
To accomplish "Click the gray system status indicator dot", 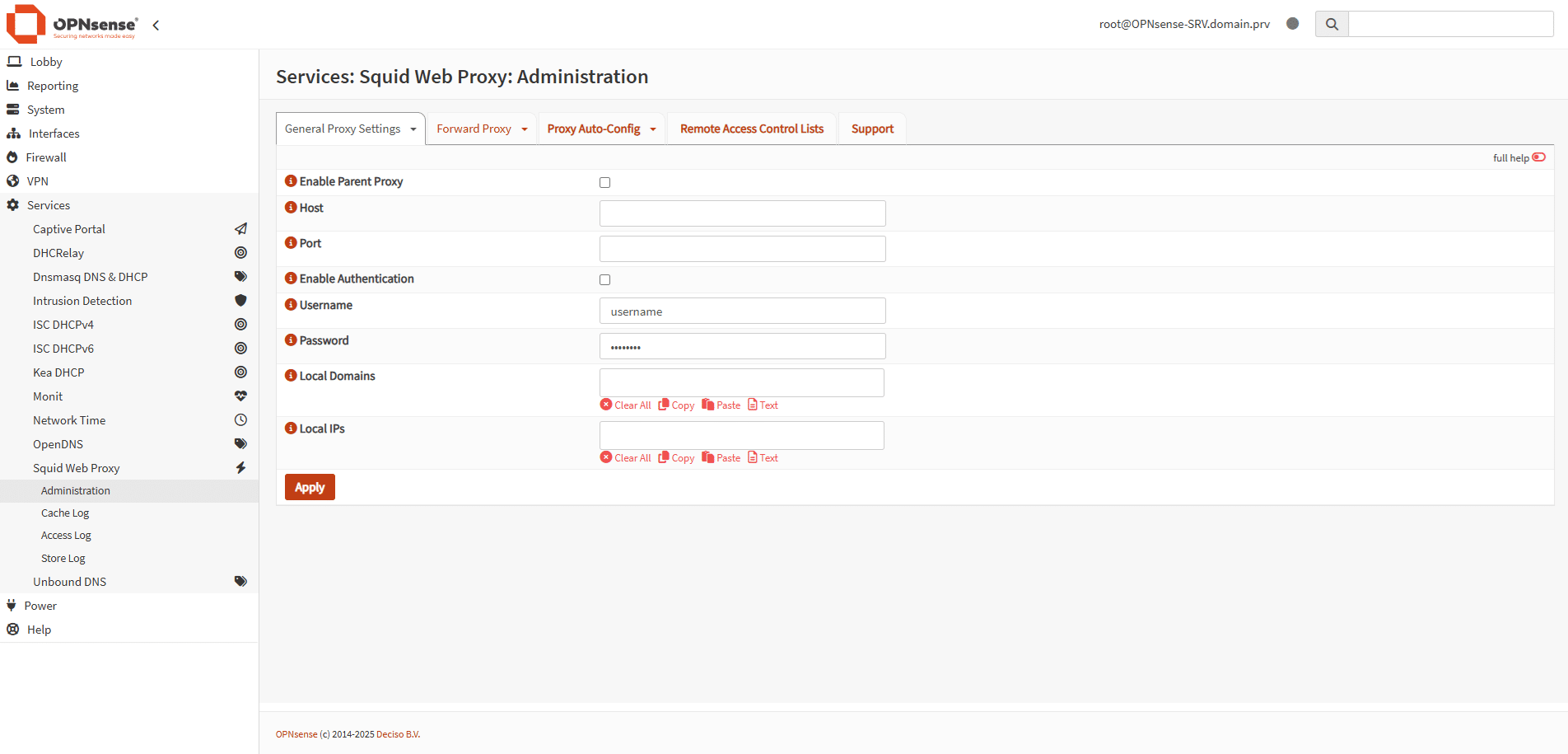I will 1293,24.
